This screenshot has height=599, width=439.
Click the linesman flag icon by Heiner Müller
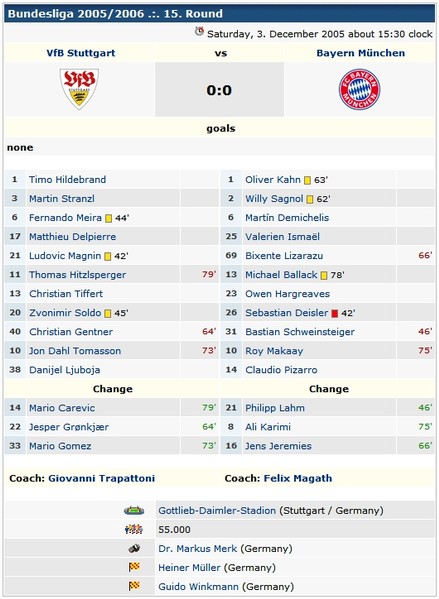coord(134,567)
